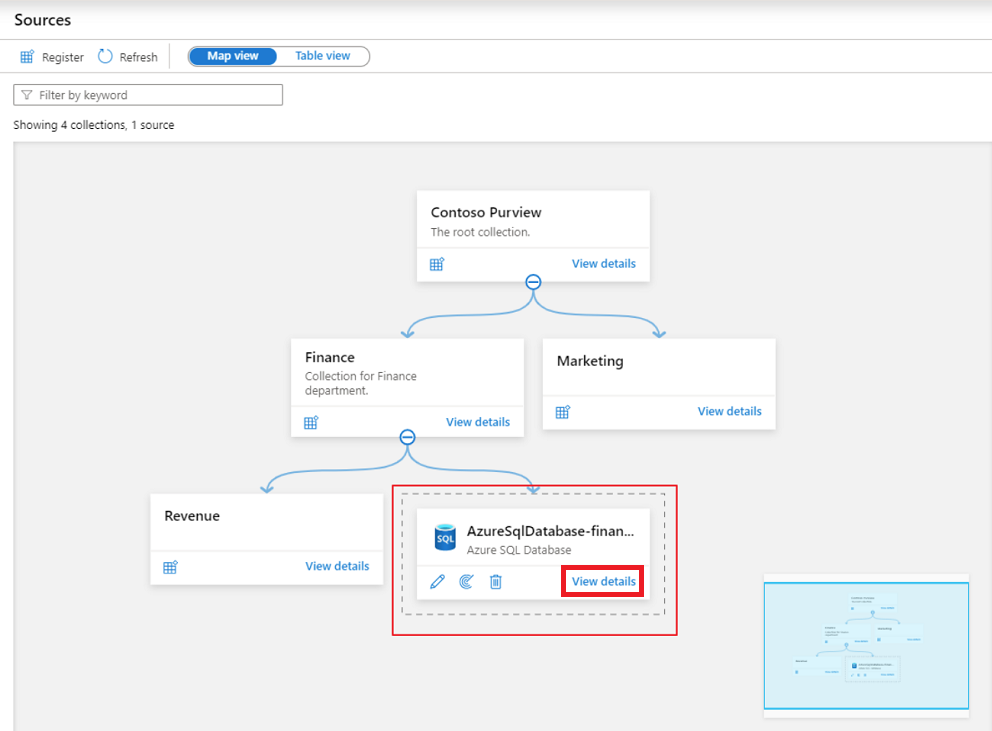The image size is (992, 731).
Task: Refresh the sources map
Action: (x=127, y=57)
